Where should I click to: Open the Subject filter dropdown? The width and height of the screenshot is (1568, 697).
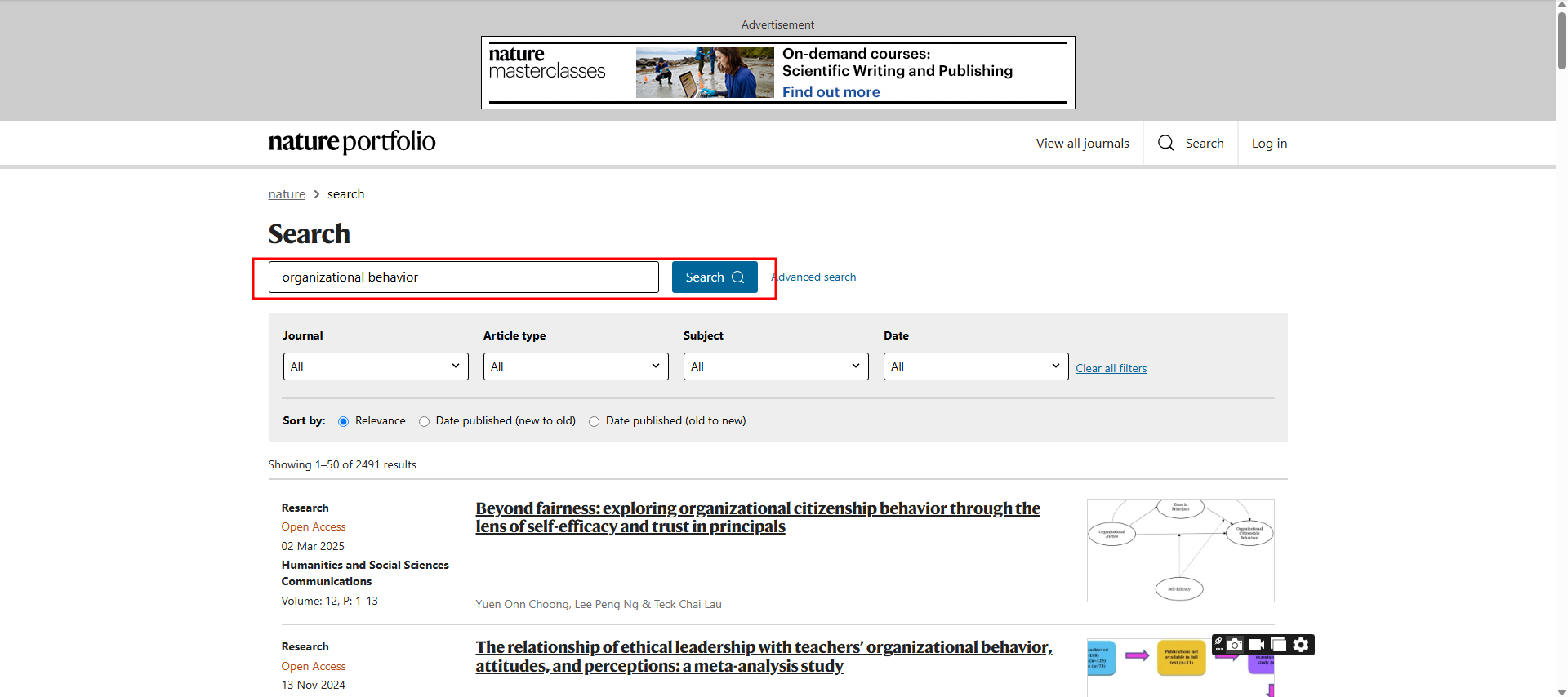tap(776, 366)
